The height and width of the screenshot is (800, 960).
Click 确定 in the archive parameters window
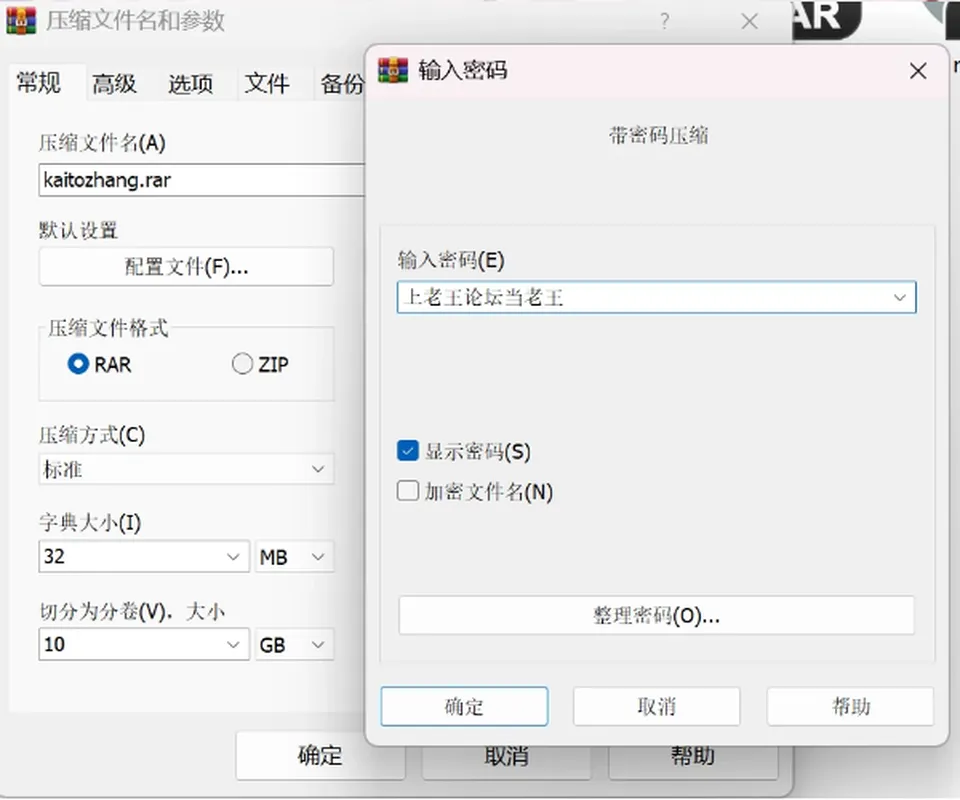point(320,755)
